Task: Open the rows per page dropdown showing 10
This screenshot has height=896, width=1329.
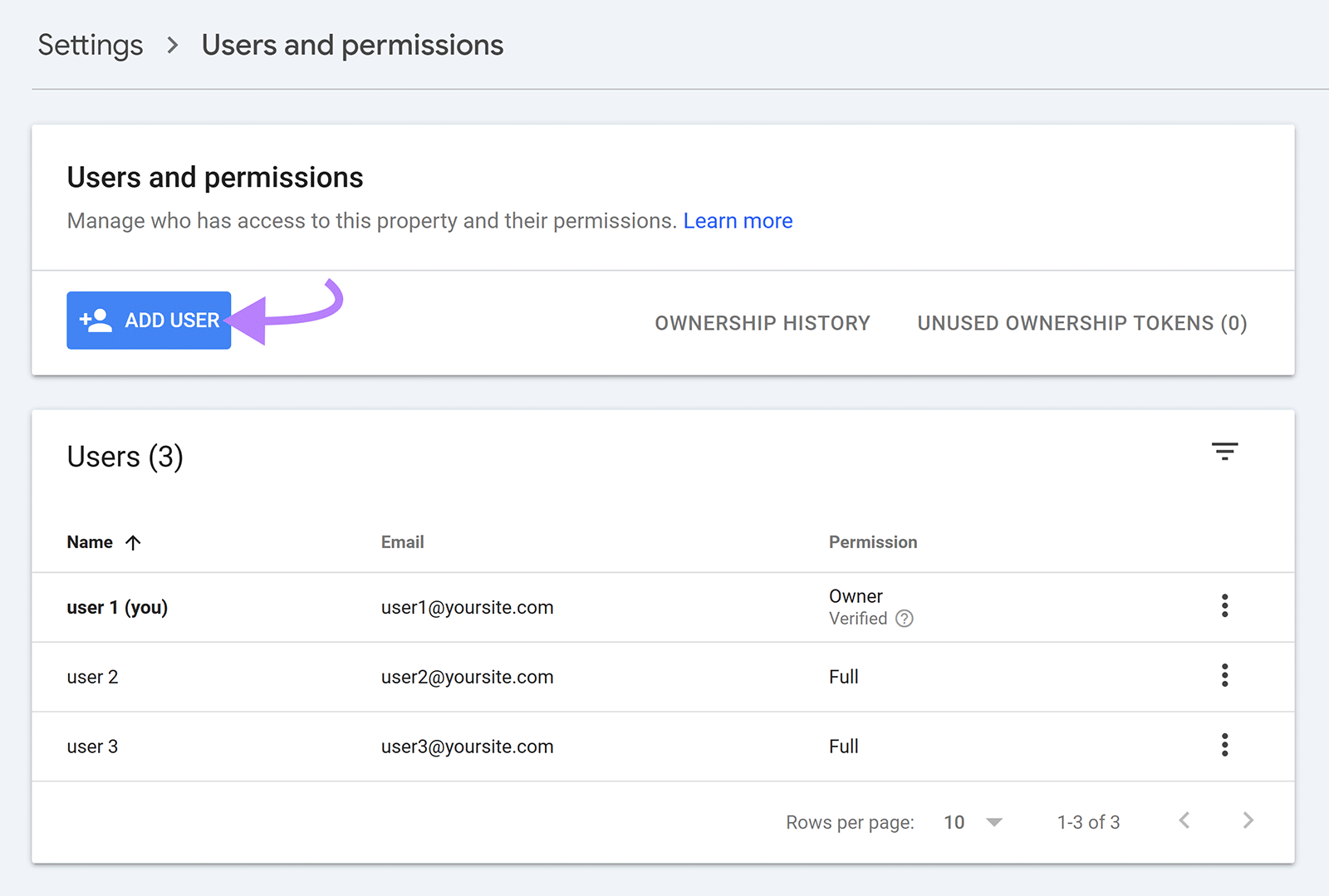Action: 954,822
